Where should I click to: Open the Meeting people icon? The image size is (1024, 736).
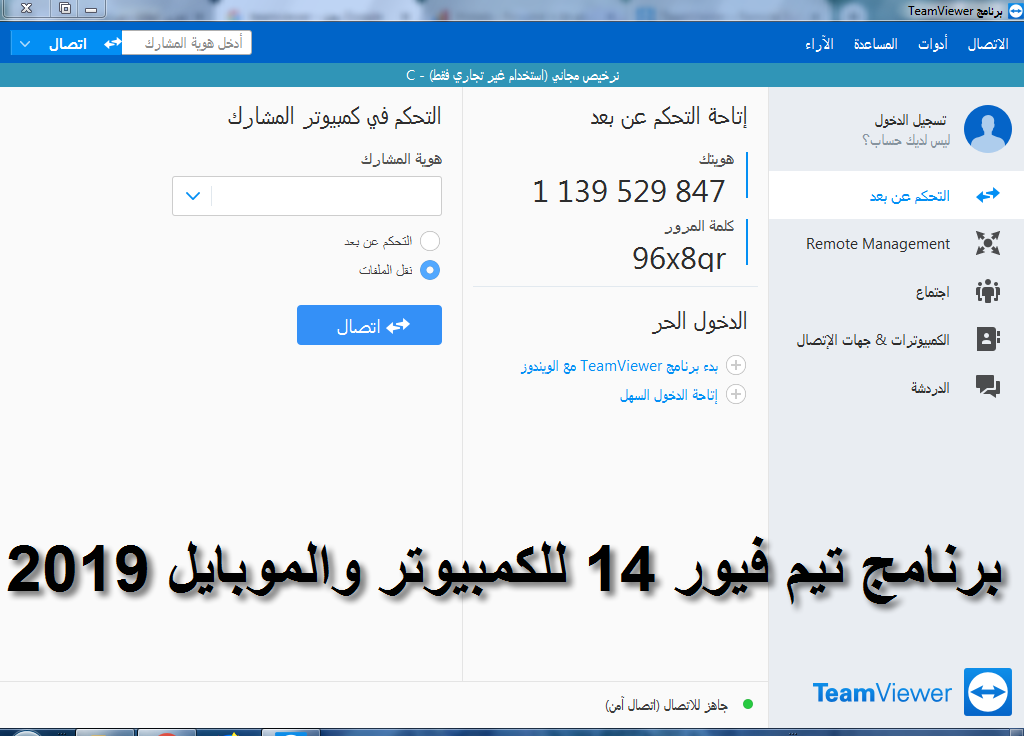[x=988, y=292]
